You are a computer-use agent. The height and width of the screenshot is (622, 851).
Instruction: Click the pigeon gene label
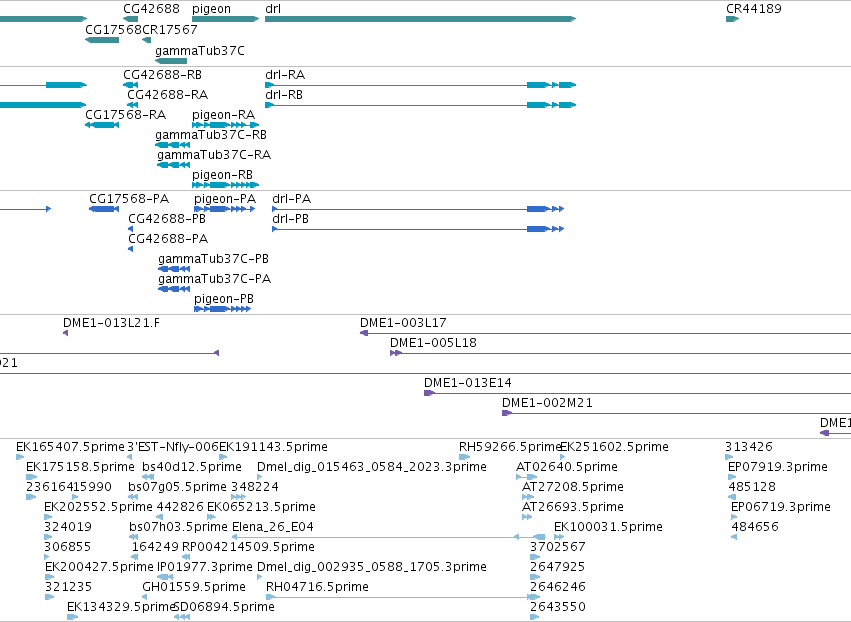[211, 9]
